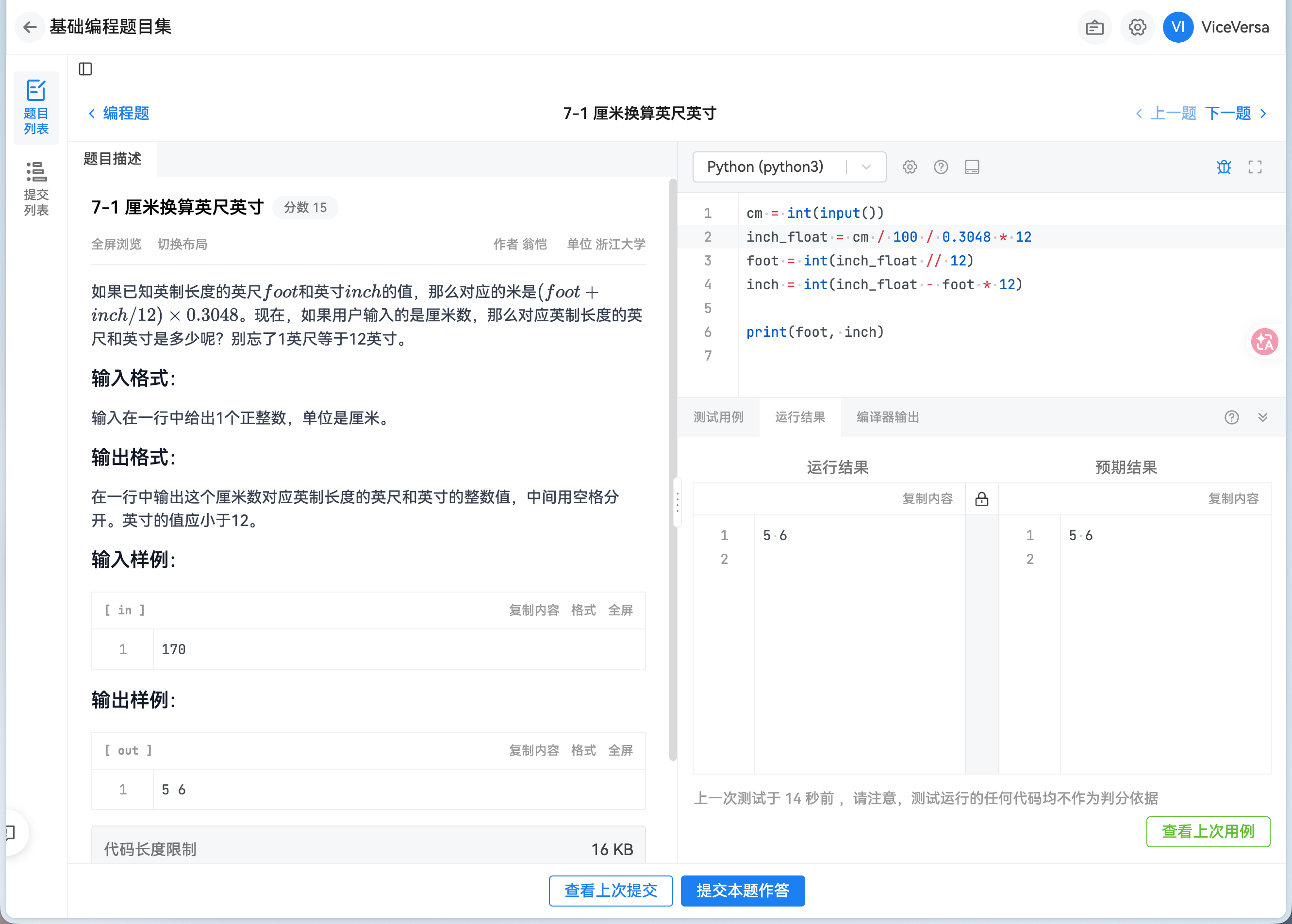Click the 查看上次用例 button
The image size is (1292, 924).
click(1208, 832)
